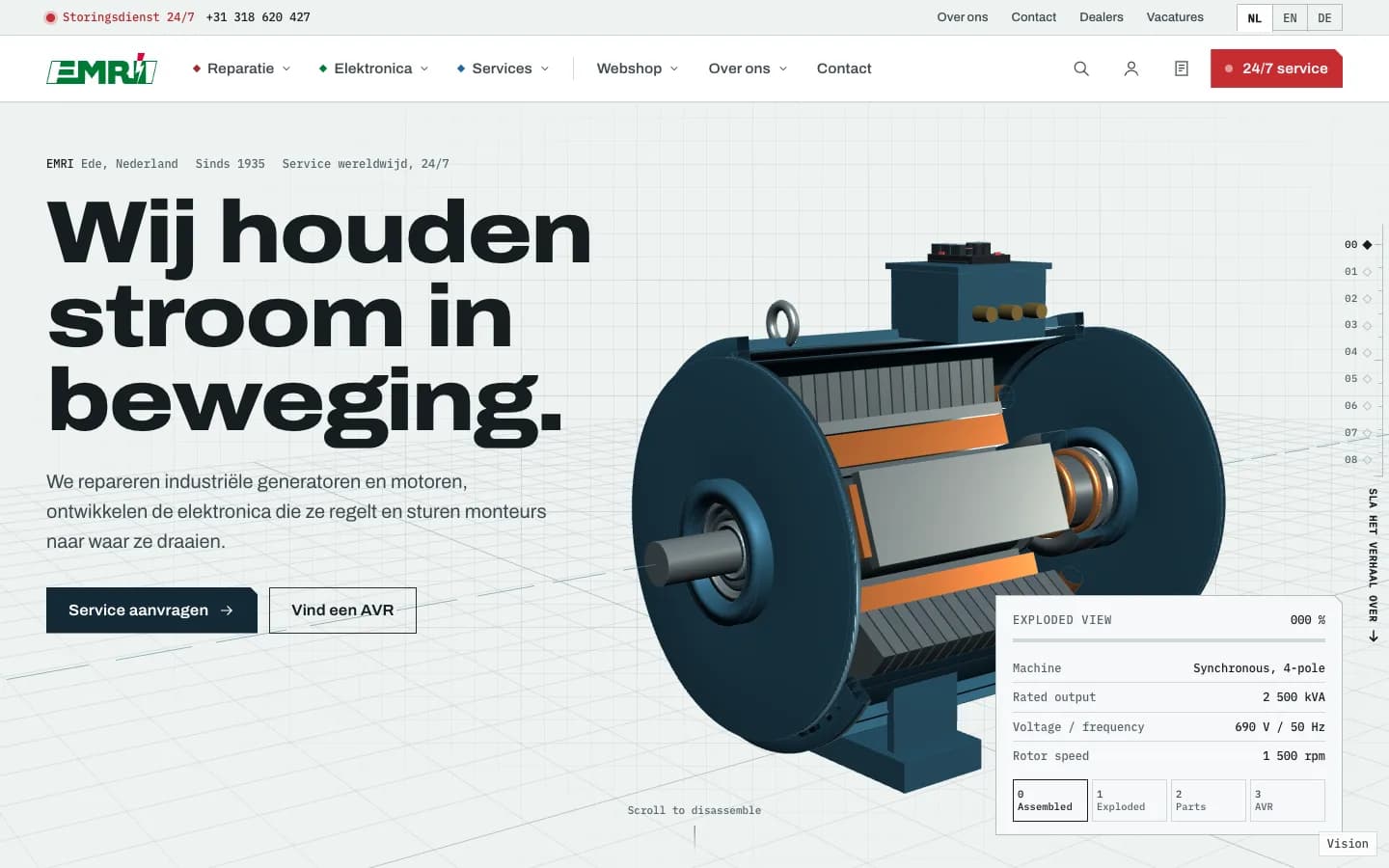1389x868 pixels.
Task: Click the Storingsdienst 24/7 link
Action: [x=120, y=17]
